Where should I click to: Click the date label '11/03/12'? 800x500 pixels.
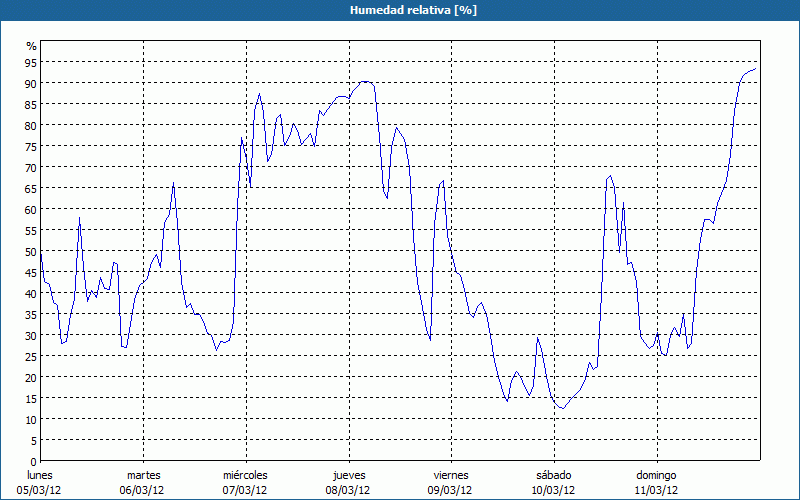point(656,490)
